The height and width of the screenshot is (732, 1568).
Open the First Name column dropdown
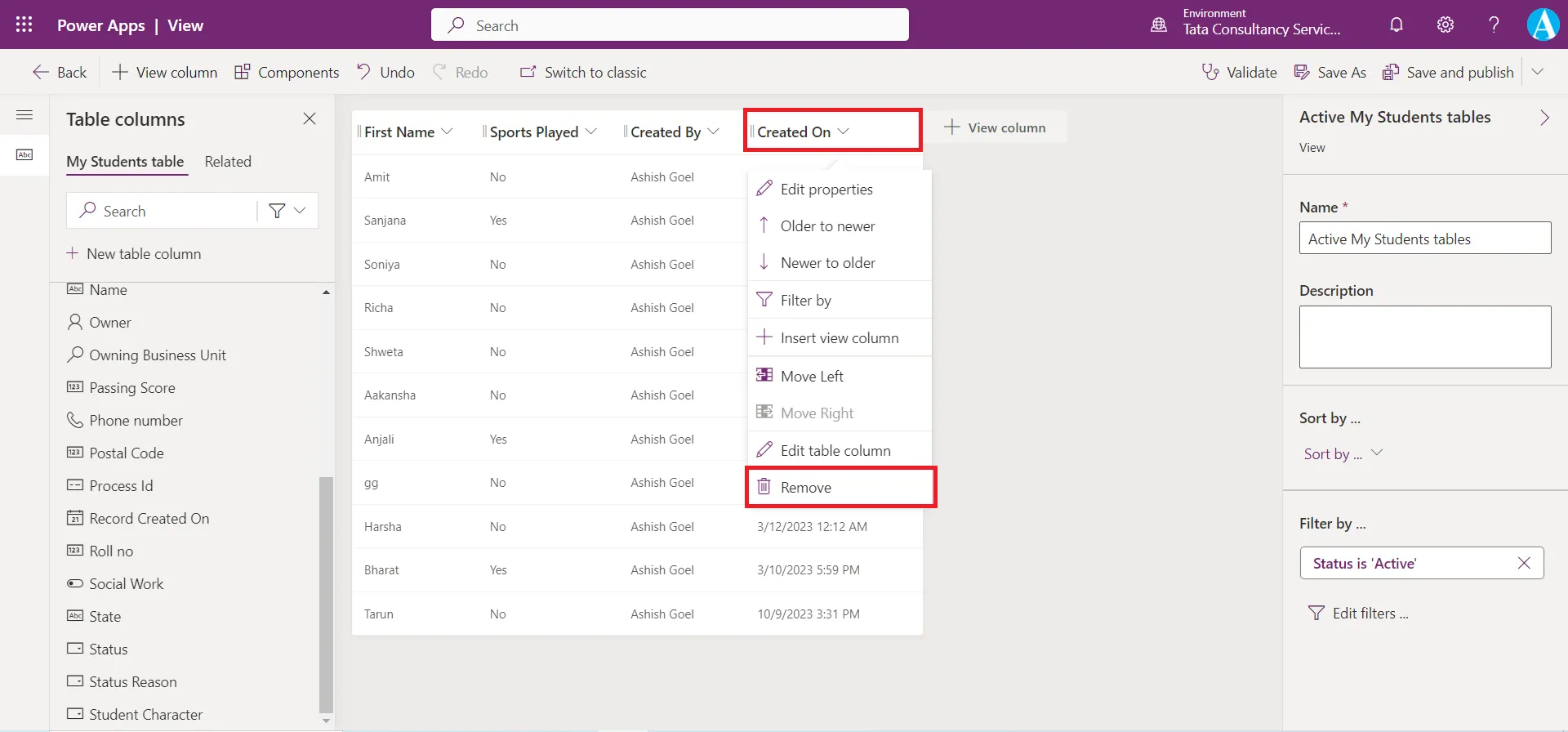447,132
